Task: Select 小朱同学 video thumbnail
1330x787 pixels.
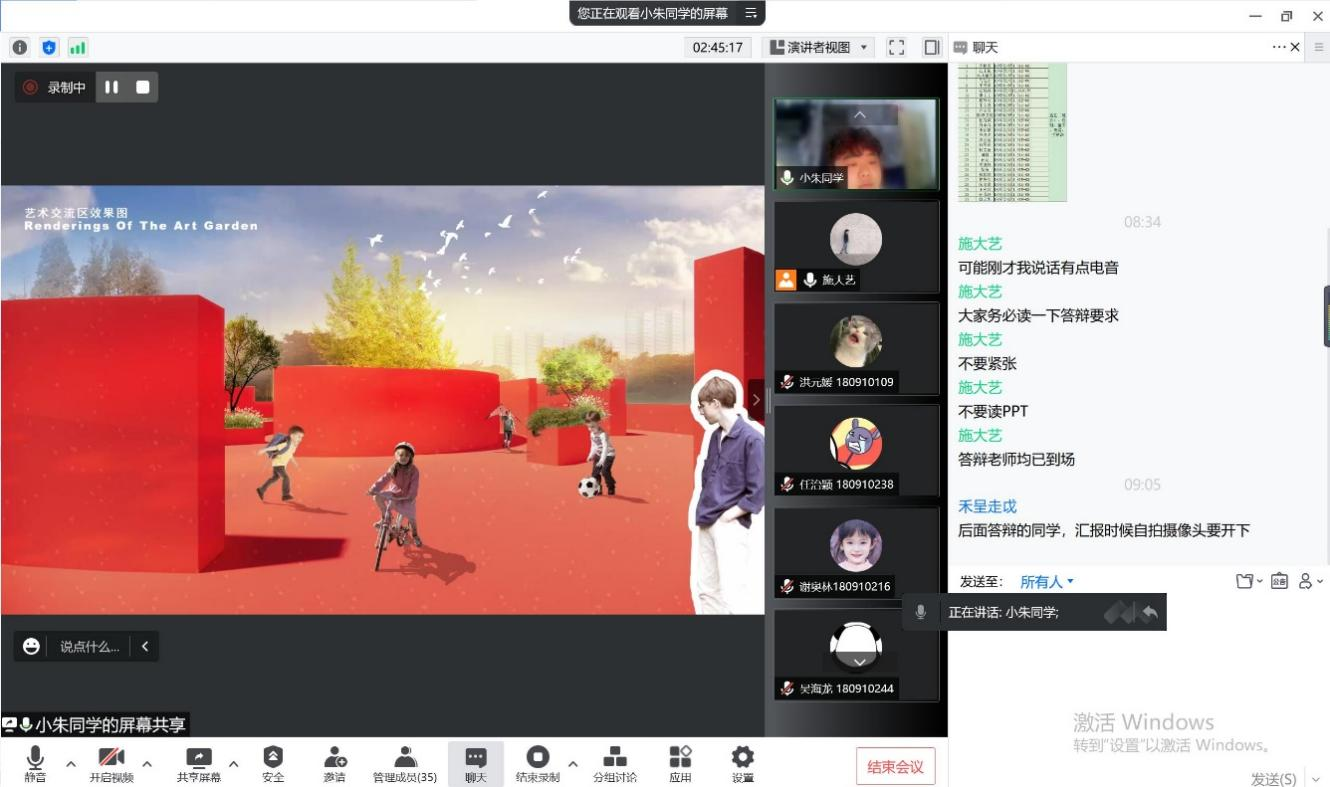Action: pos(857,145)
